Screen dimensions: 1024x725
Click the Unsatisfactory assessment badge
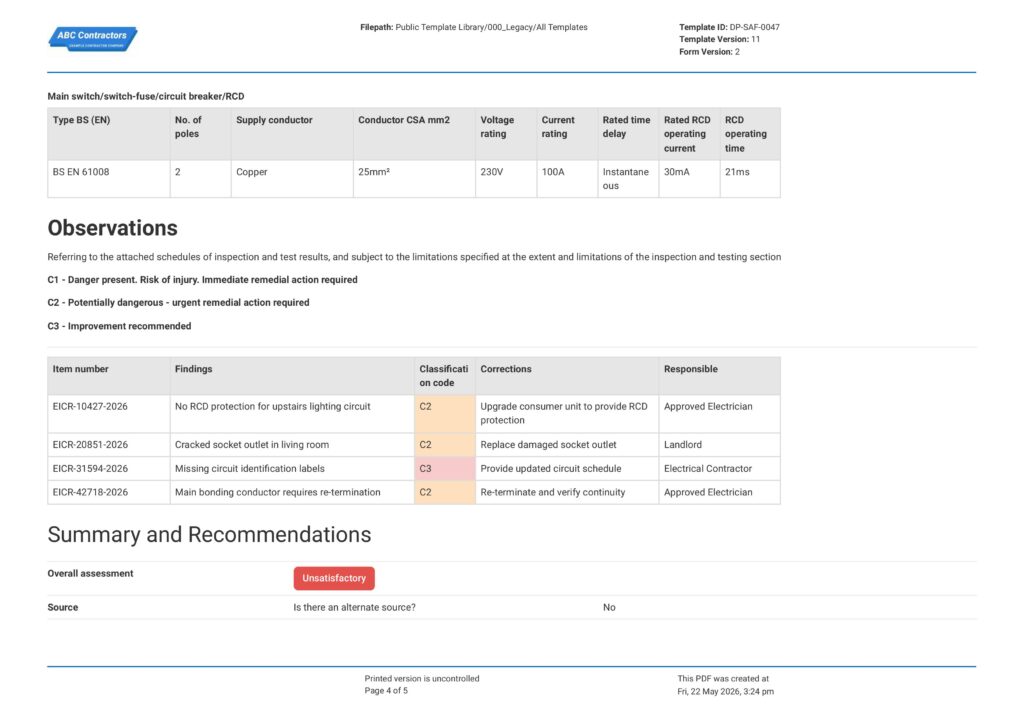pos(334,578)
